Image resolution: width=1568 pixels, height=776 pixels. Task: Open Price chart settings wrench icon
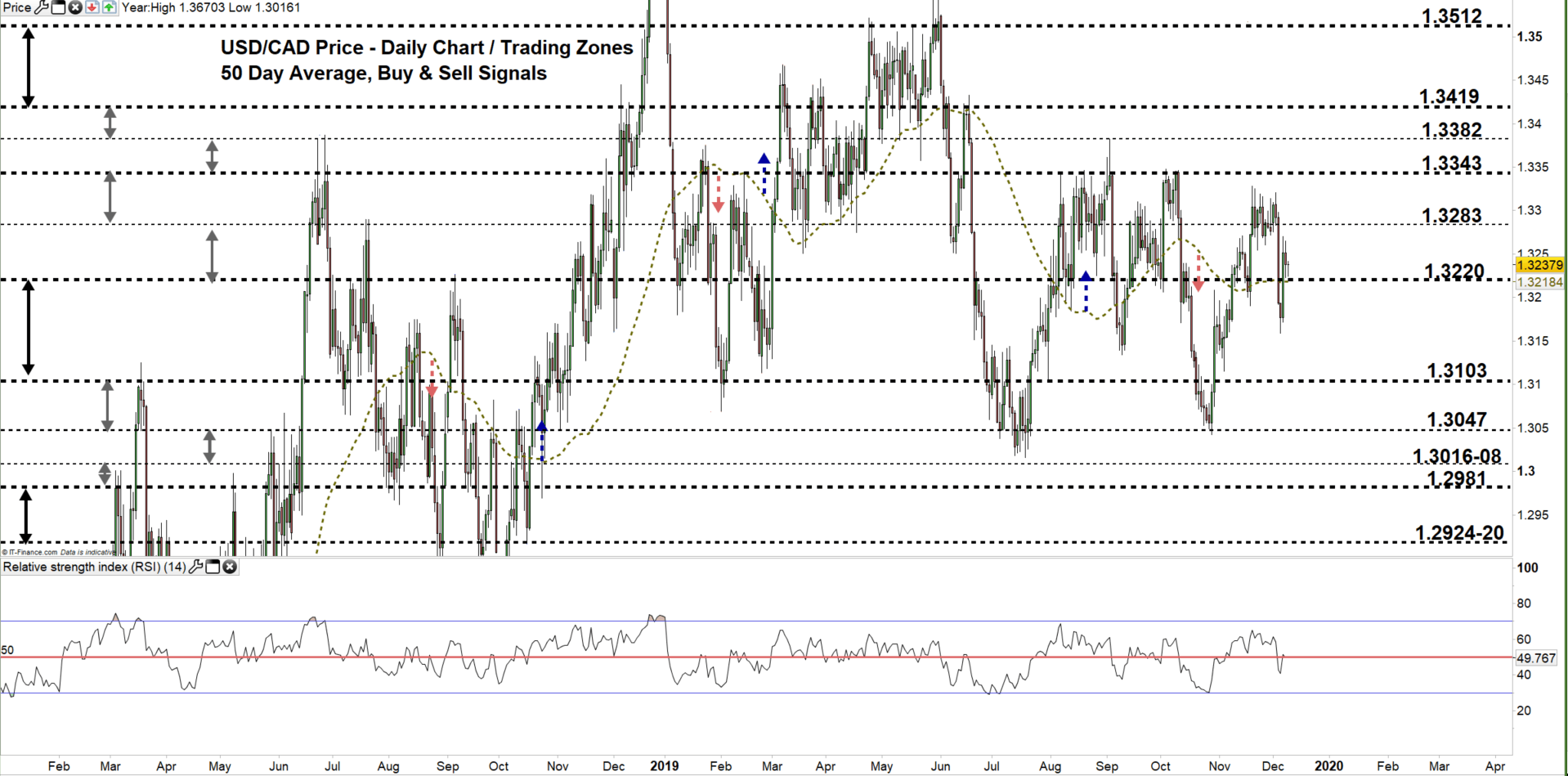click(x=41, y=7)
